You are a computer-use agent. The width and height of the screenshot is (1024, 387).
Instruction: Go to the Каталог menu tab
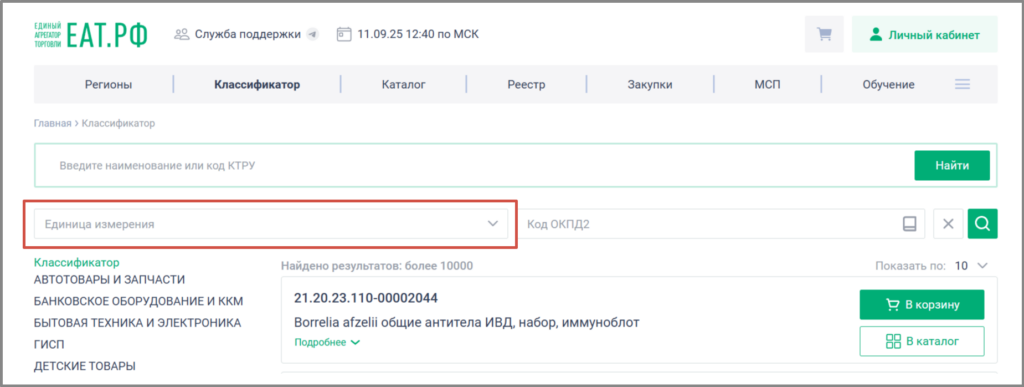point(404,84)
